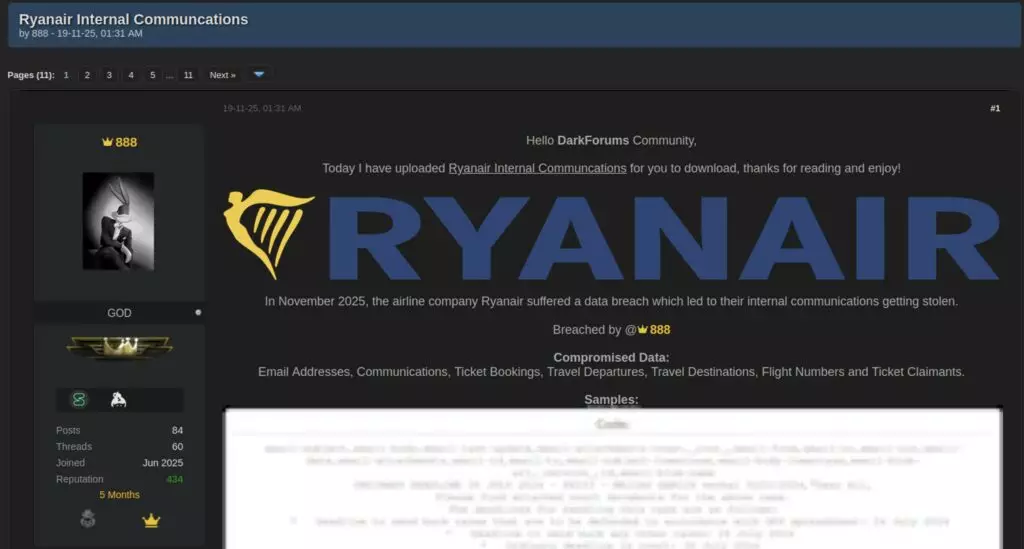1024x549 pixels.
Task: Click the Next » pagination button
Action: (x=222, y=75)
